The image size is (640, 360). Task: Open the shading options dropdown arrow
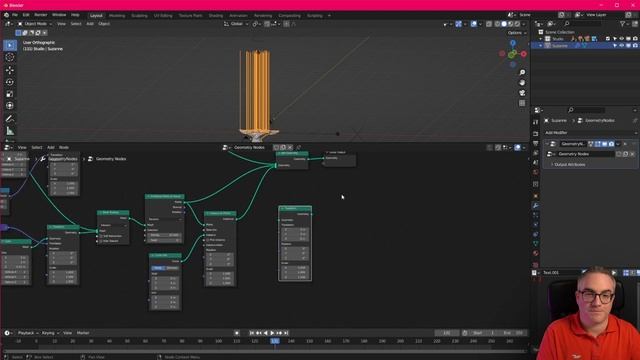pyautogui.click(x=524, y=24)
